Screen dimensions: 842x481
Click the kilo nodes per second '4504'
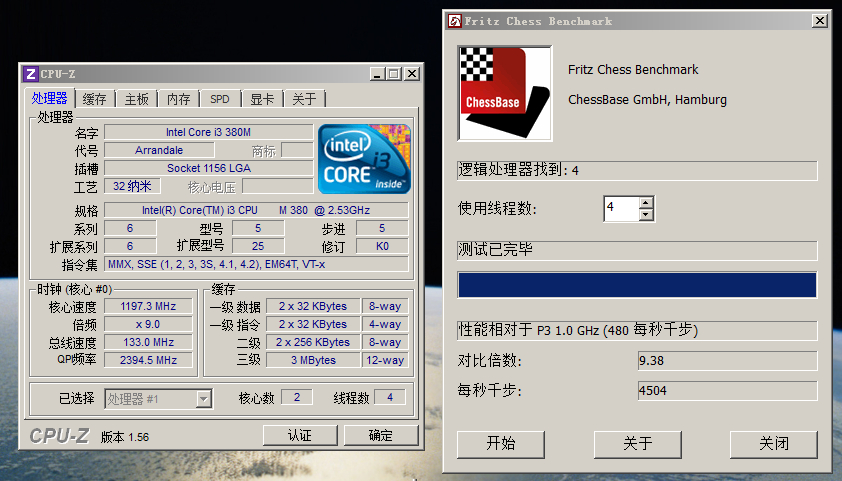coord(728,391)
